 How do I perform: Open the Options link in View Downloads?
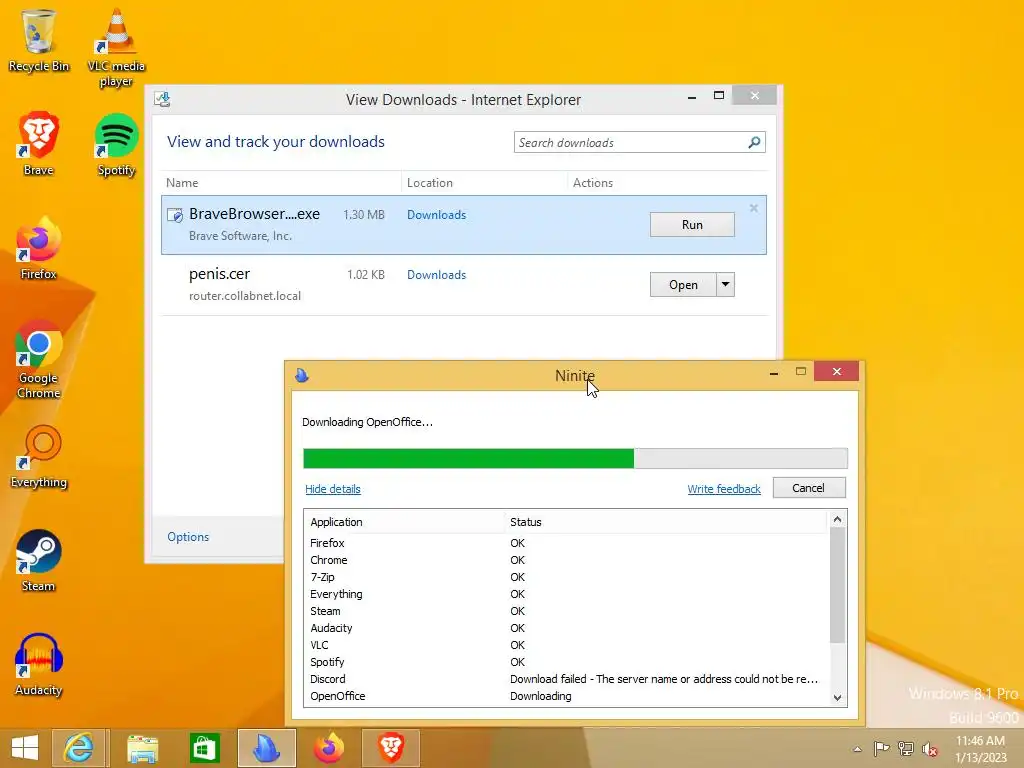(x=188, y=537)
